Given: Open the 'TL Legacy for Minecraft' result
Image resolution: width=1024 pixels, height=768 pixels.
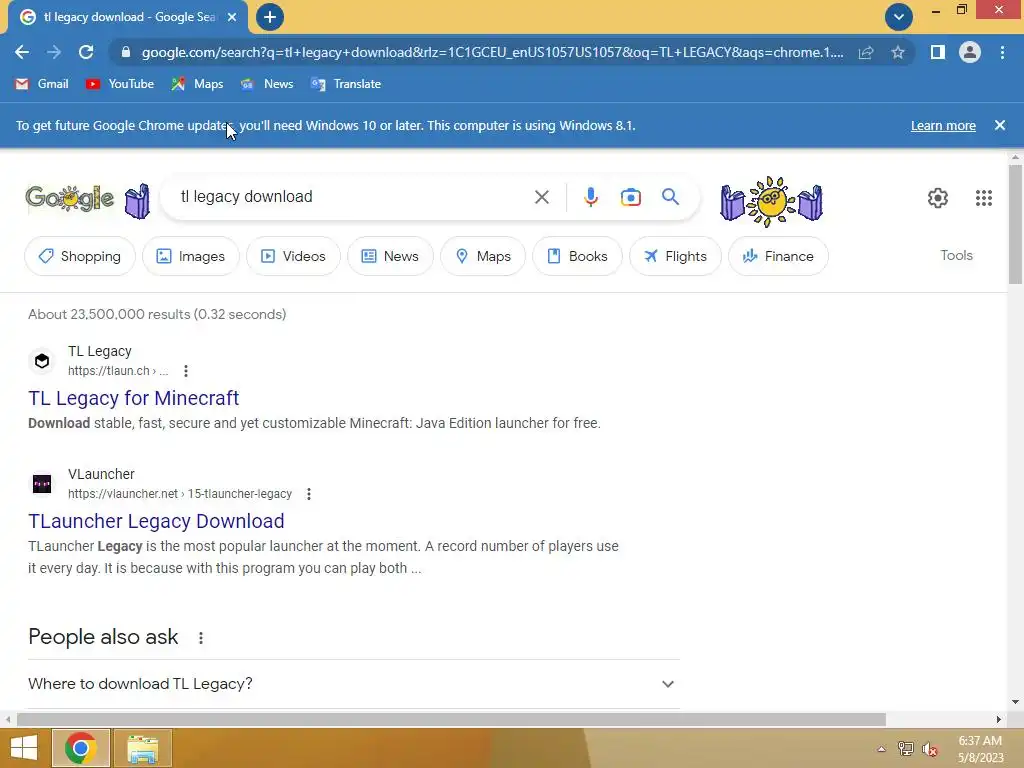Looking at the screenshot, I should point(133,398).
